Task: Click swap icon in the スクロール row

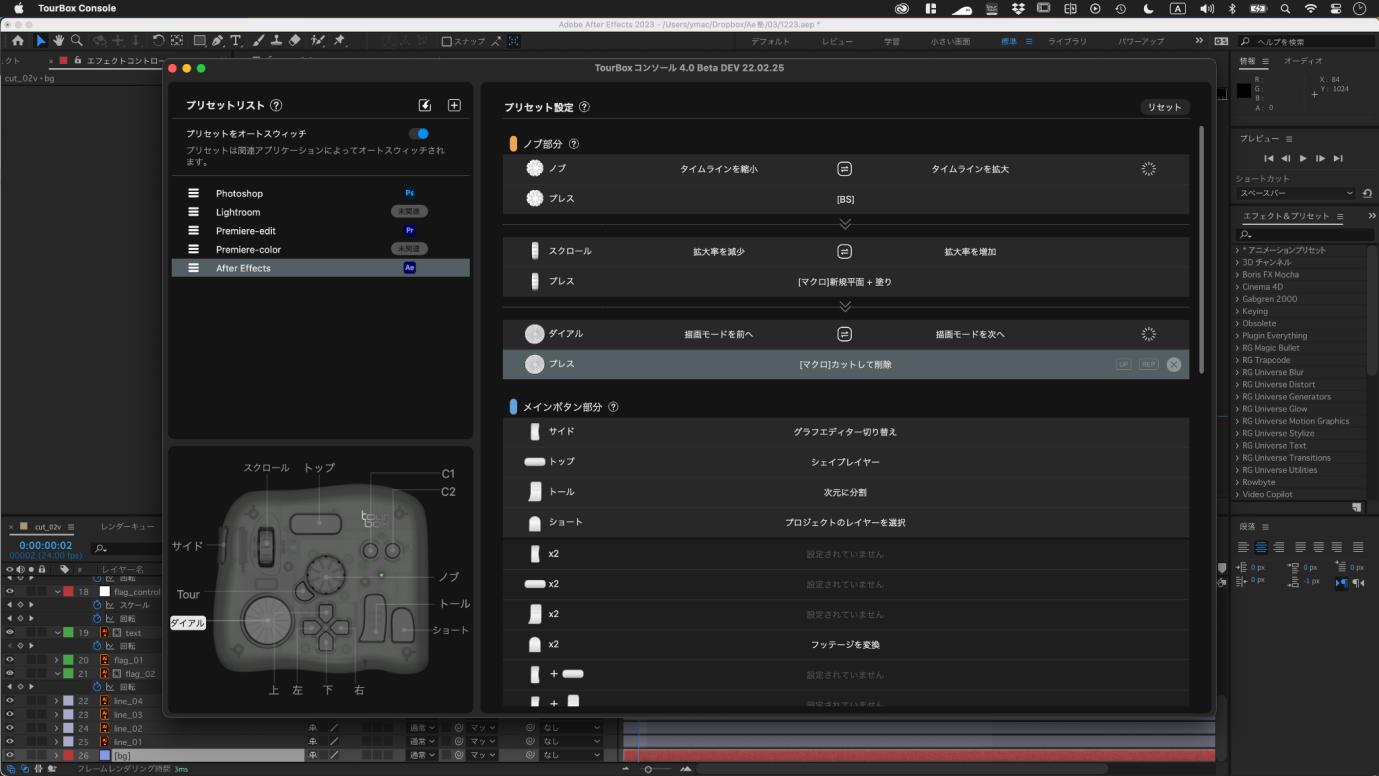Action: (844, 252)
